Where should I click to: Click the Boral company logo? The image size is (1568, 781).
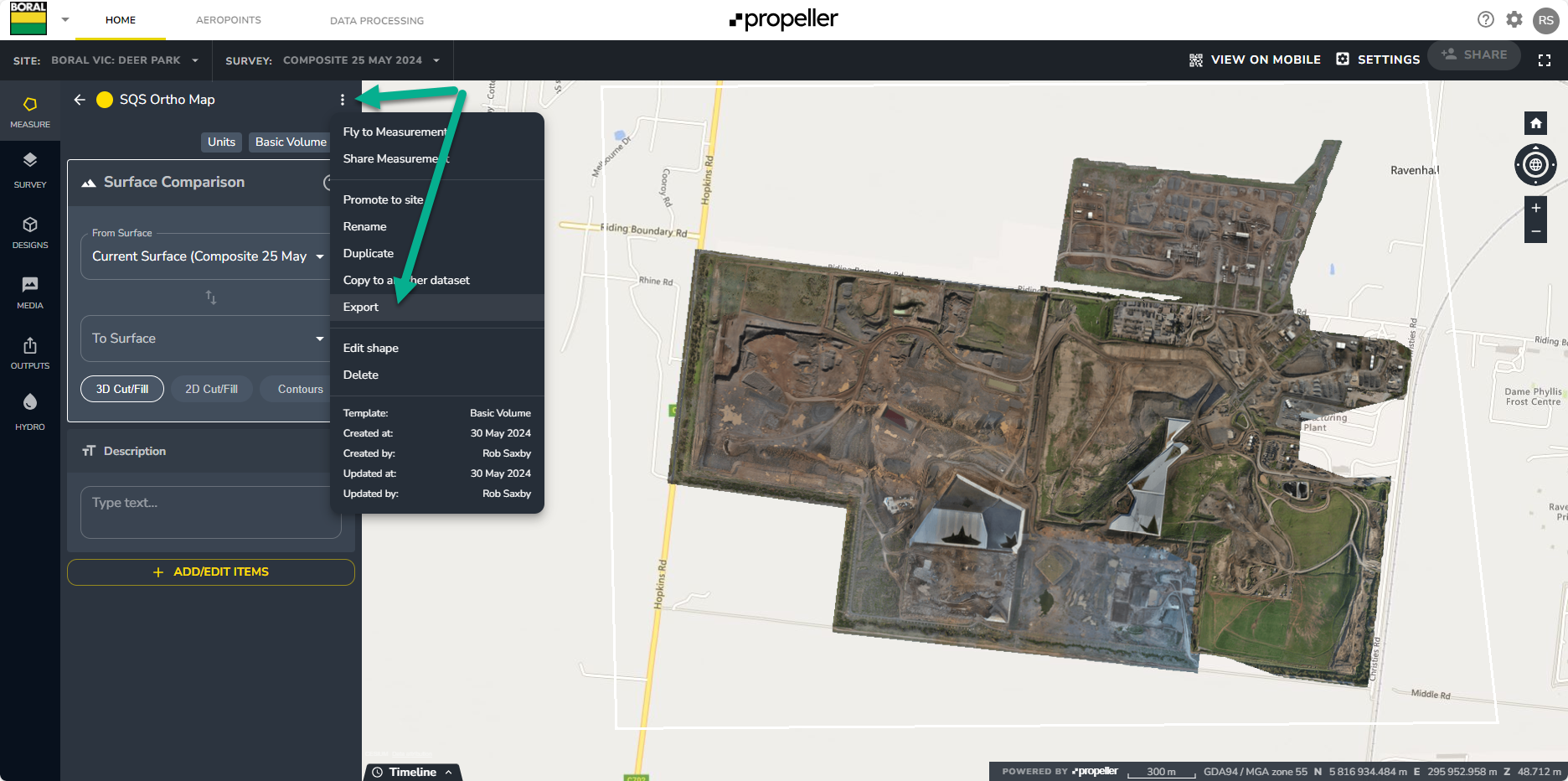tap(28, 18)
